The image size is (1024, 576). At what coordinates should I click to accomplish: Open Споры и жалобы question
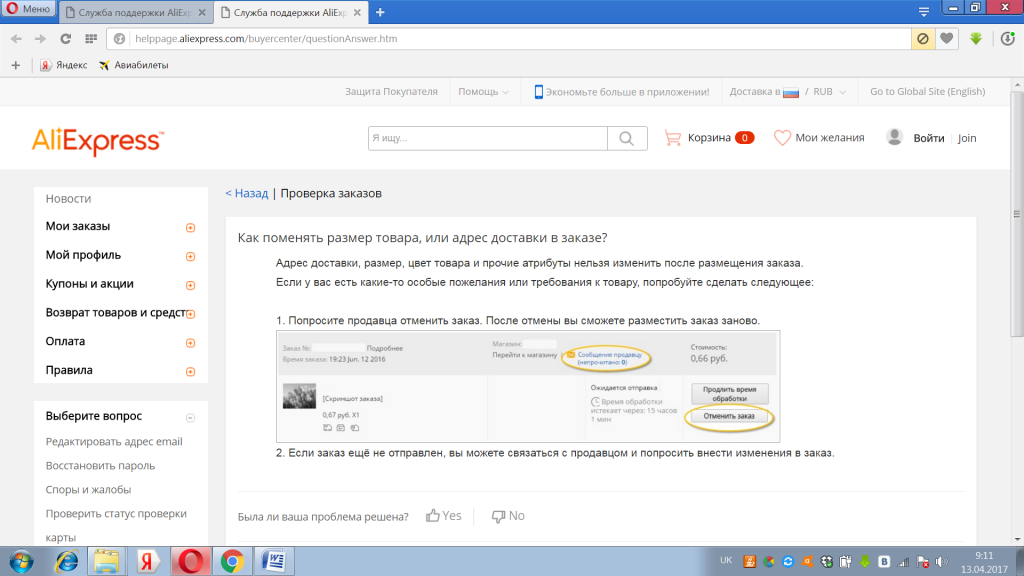88,490
